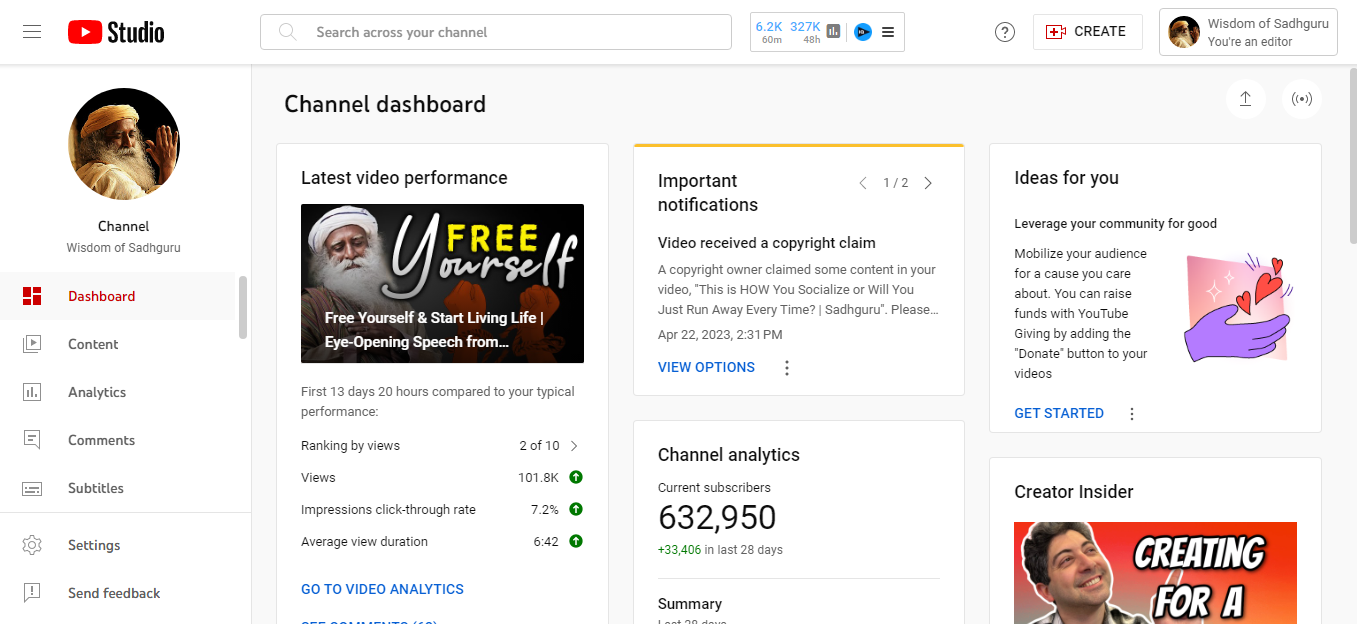Open the Subtitles section
The image size is (1357, 624).
coord(118,488)
